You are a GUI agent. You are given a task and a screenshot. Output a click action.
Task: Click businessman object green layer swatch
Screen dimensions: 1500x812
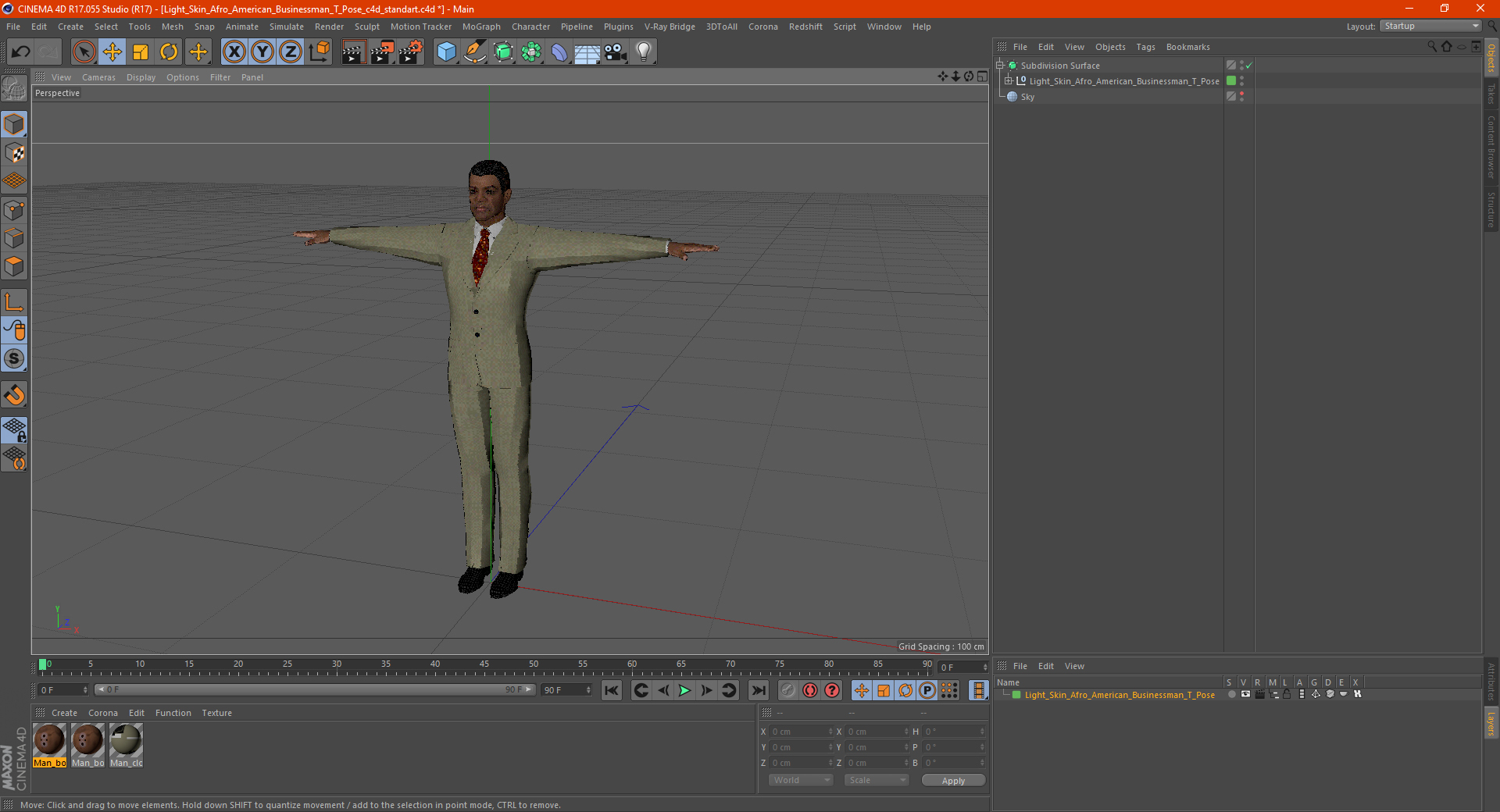coord(1231,81)
